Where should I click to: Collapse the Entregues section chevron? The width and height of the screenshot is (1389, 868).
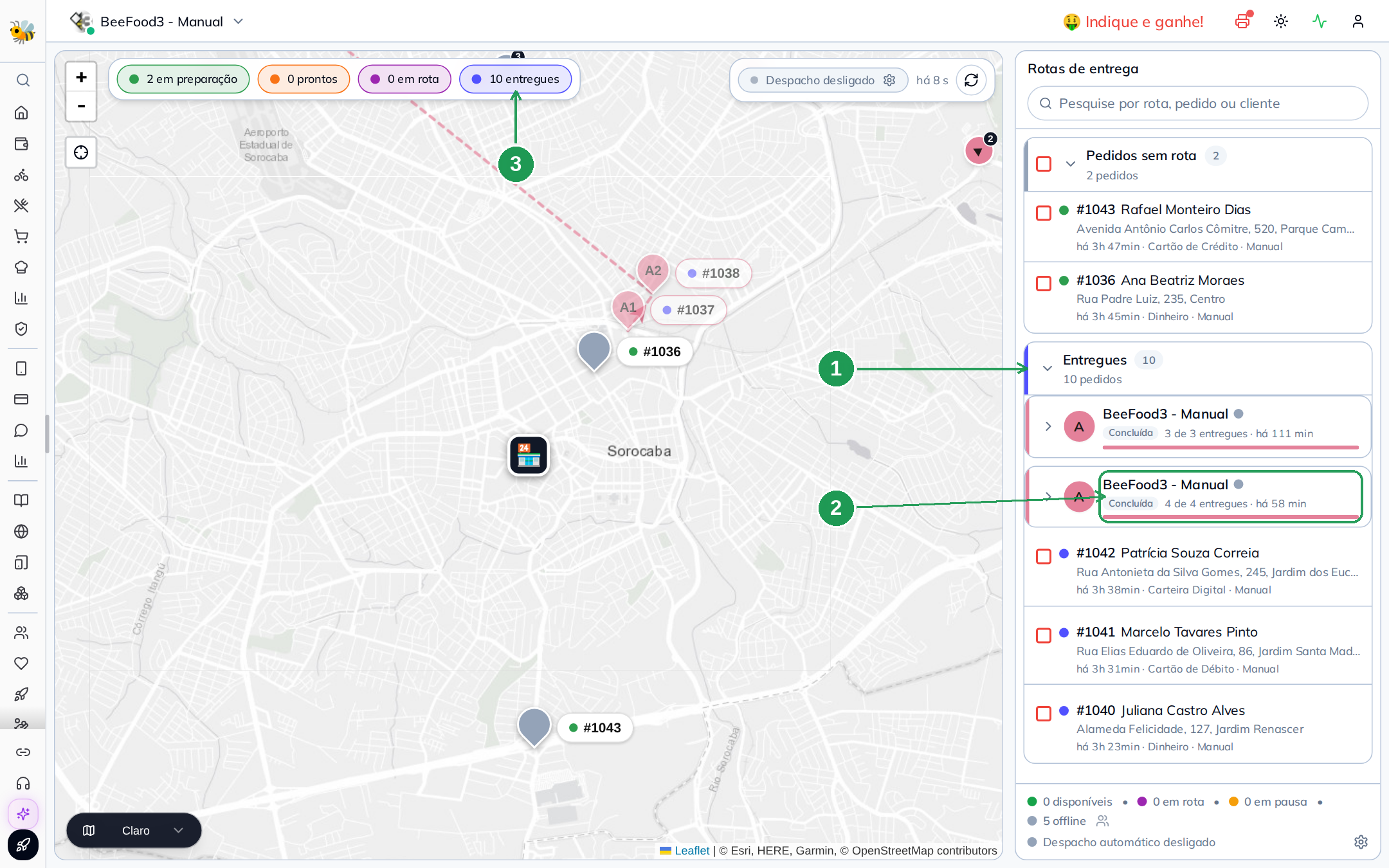point(1048,368)
